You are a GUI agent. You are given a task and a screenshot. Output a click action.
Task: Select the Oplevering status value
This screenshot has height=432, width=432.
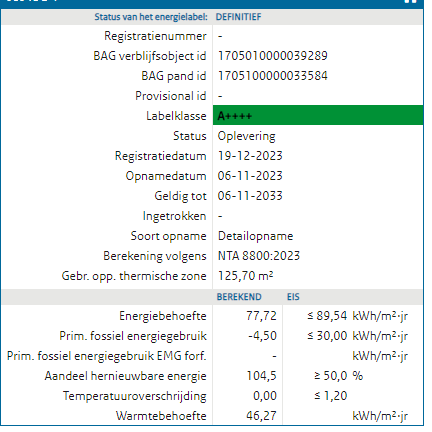[247, 136]
